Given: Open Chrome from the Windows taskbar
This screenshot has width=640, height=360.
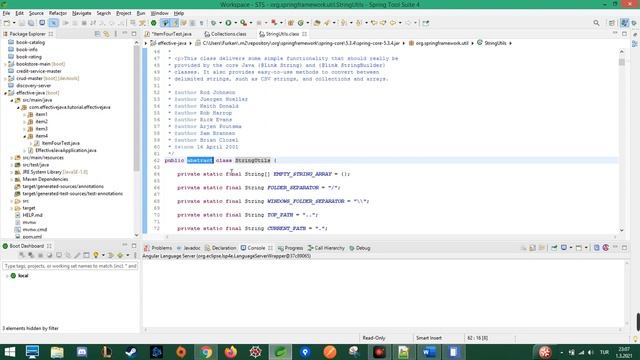Looking at the screenshot, I should [x=206, y=352].
